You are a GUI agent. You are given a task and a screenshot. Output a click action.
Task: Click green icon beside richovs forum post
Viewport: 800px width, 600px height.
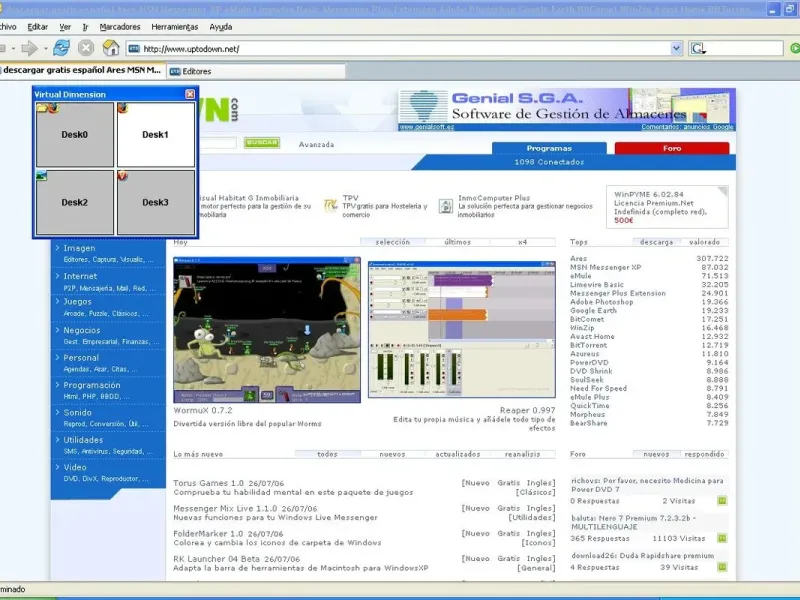tap(722, 501)
